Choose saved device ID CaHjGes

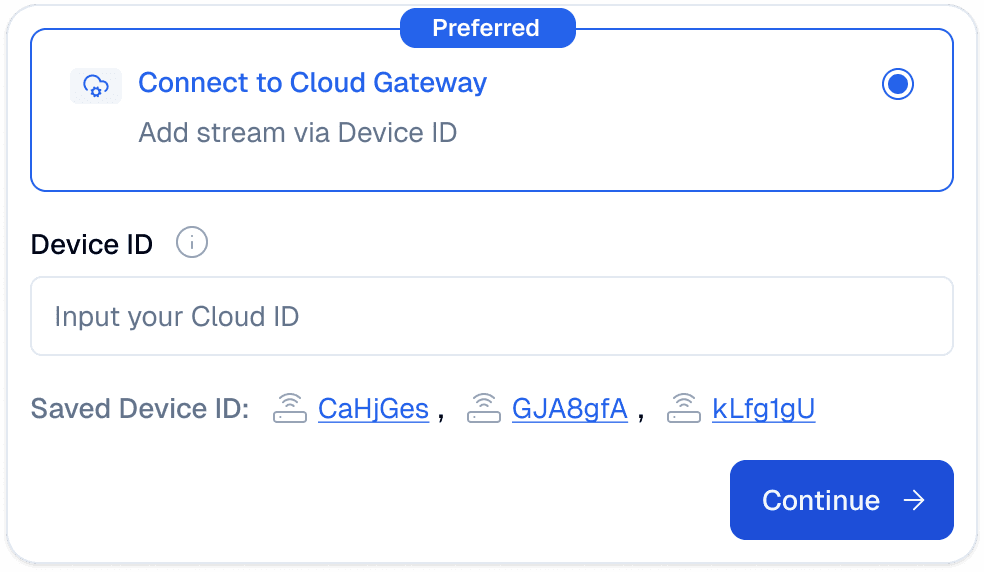[373, 409]
